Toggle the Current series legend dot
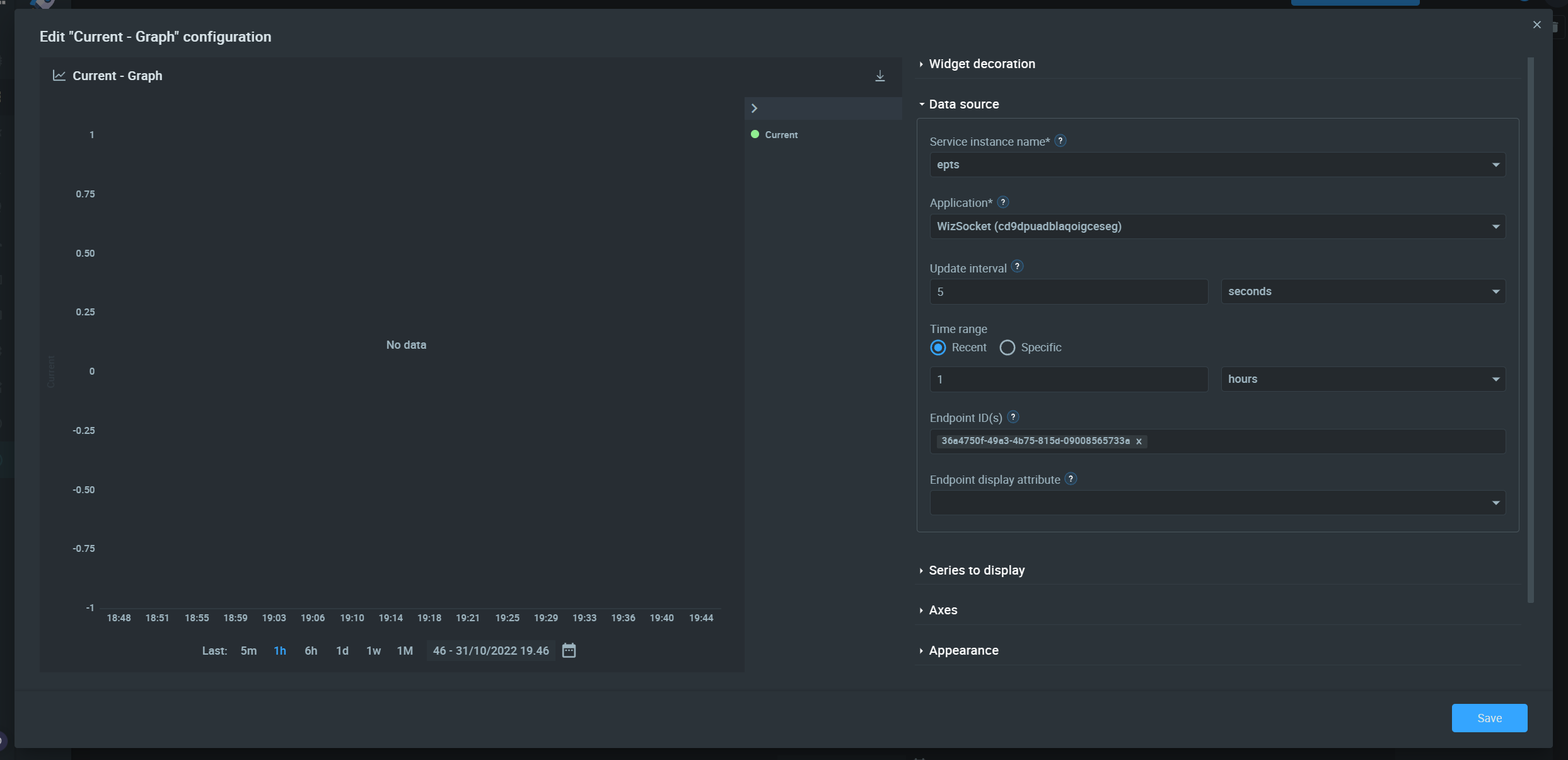The height and width of the screenshot is (760, 1568). pos(755,134)
